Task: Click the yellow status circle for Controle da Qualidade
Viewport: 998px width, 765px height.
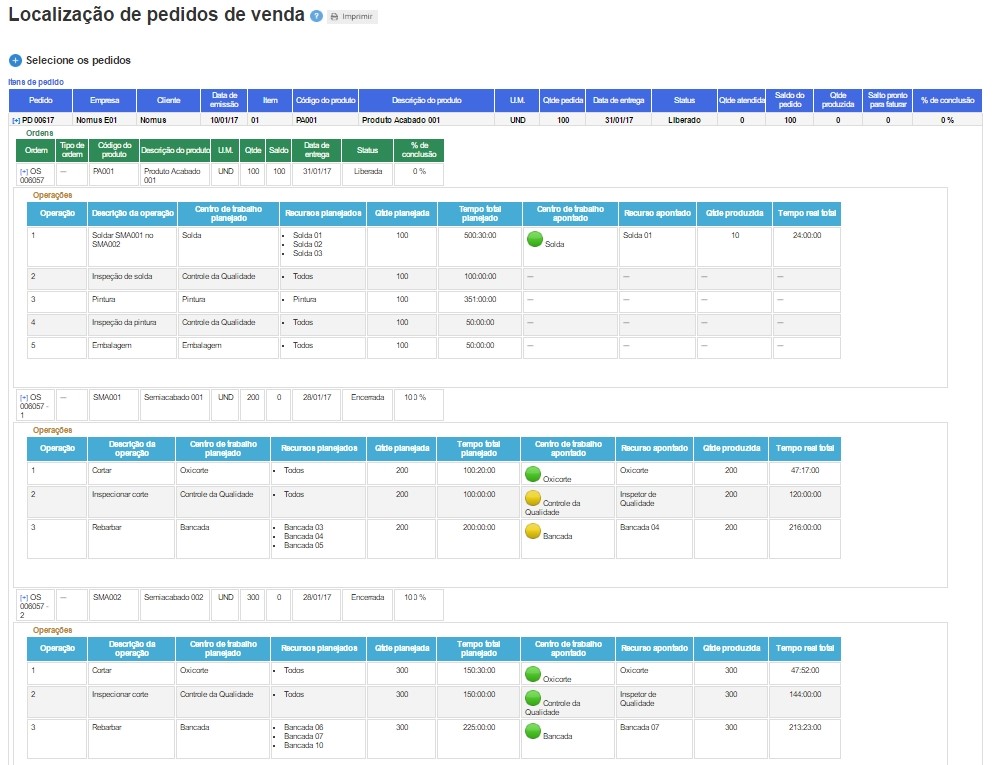Action: point(534,497)
